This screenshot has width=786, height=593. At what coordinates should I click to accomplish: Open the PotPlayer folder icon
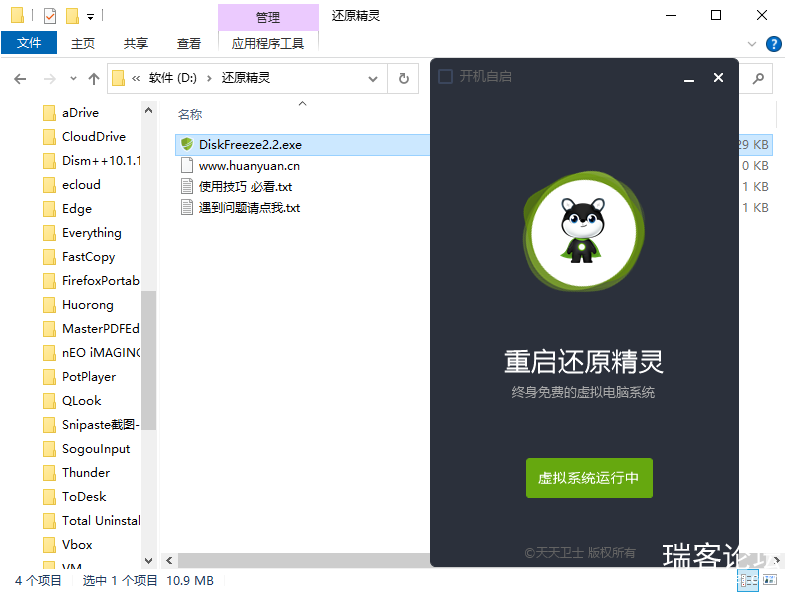click(50, 376)
